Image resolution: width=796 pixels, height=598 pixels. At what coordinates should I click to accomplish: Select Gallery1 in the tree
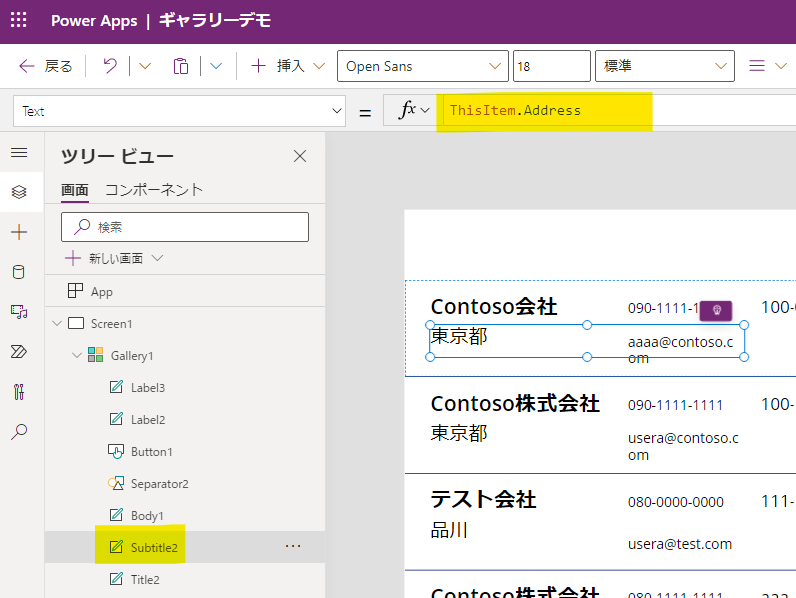click(131, 355)
